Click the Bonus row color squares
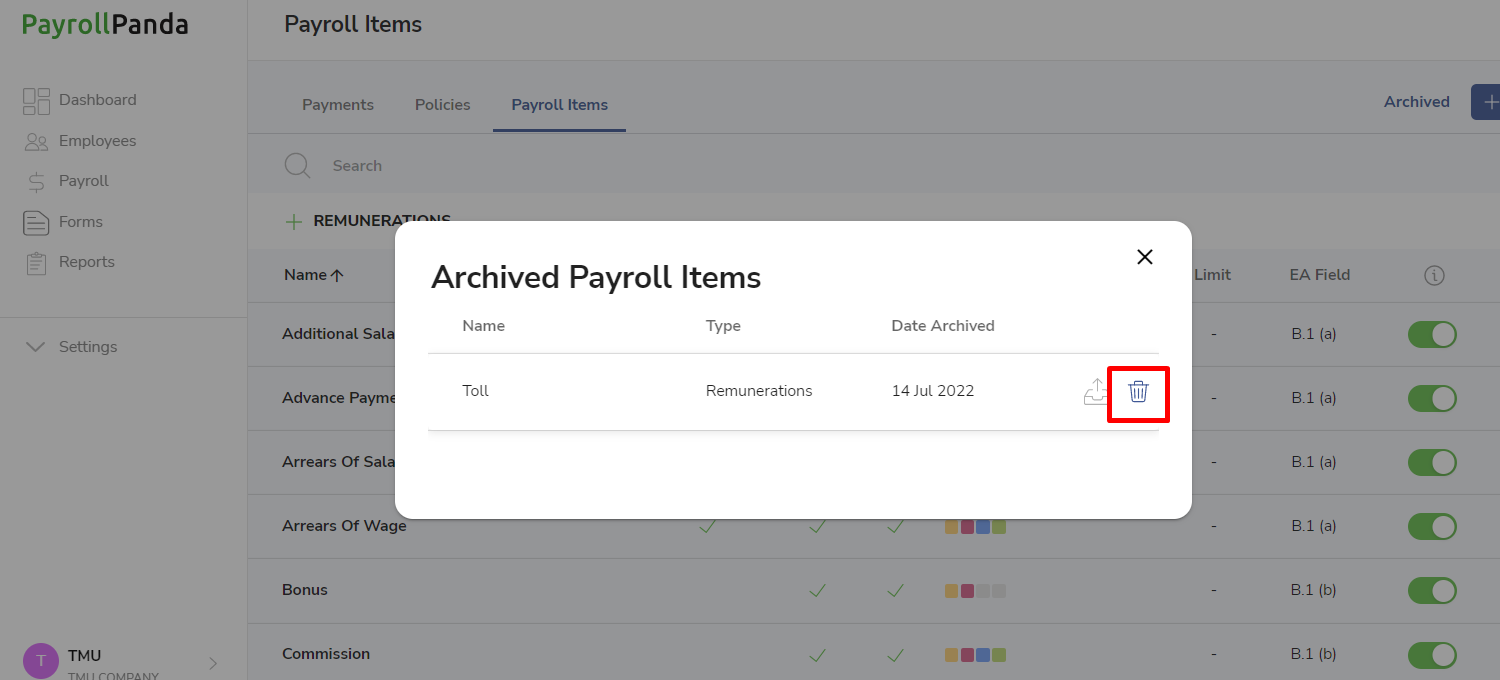 (975, 591)
